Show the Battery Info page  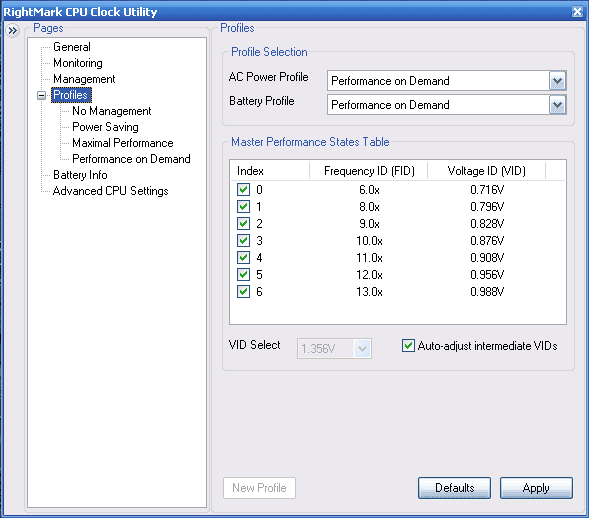(80, 175)
